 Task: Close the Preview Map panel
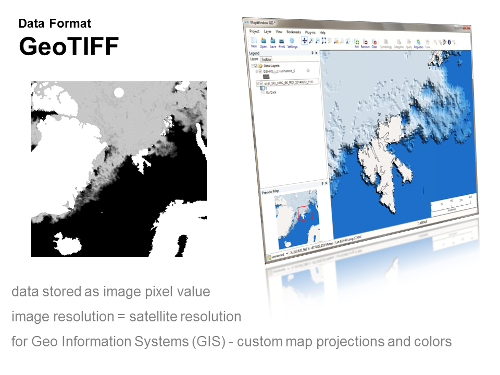(326, 183)
